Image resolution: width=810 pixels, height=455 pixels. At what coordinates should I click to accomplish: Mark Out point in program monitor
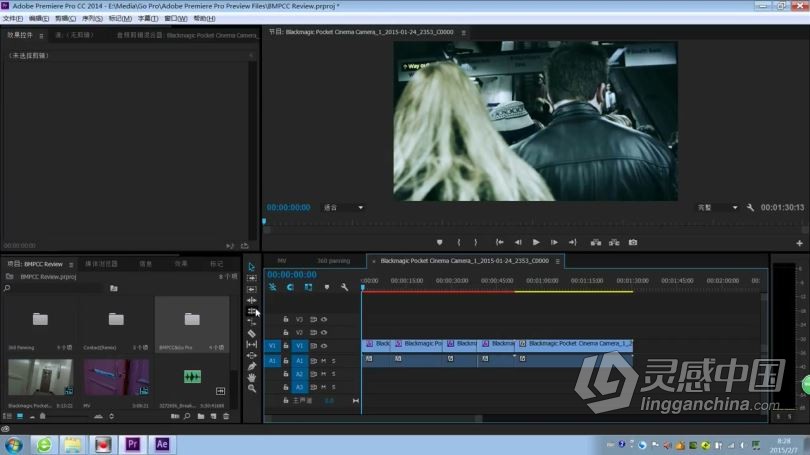tap(476, 242)
